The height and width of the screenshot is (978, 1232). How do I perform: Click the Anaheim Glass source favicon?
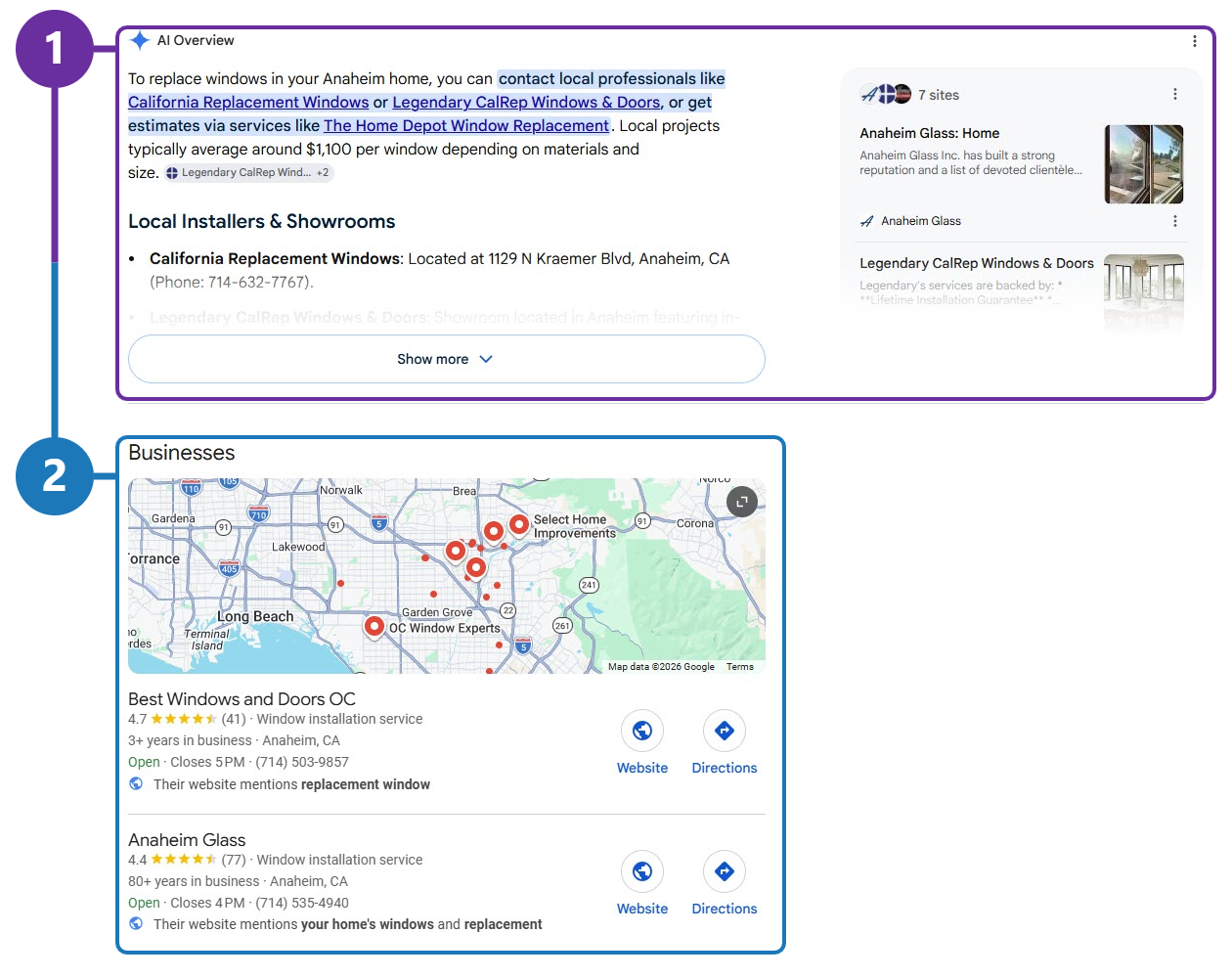(866, 221)
